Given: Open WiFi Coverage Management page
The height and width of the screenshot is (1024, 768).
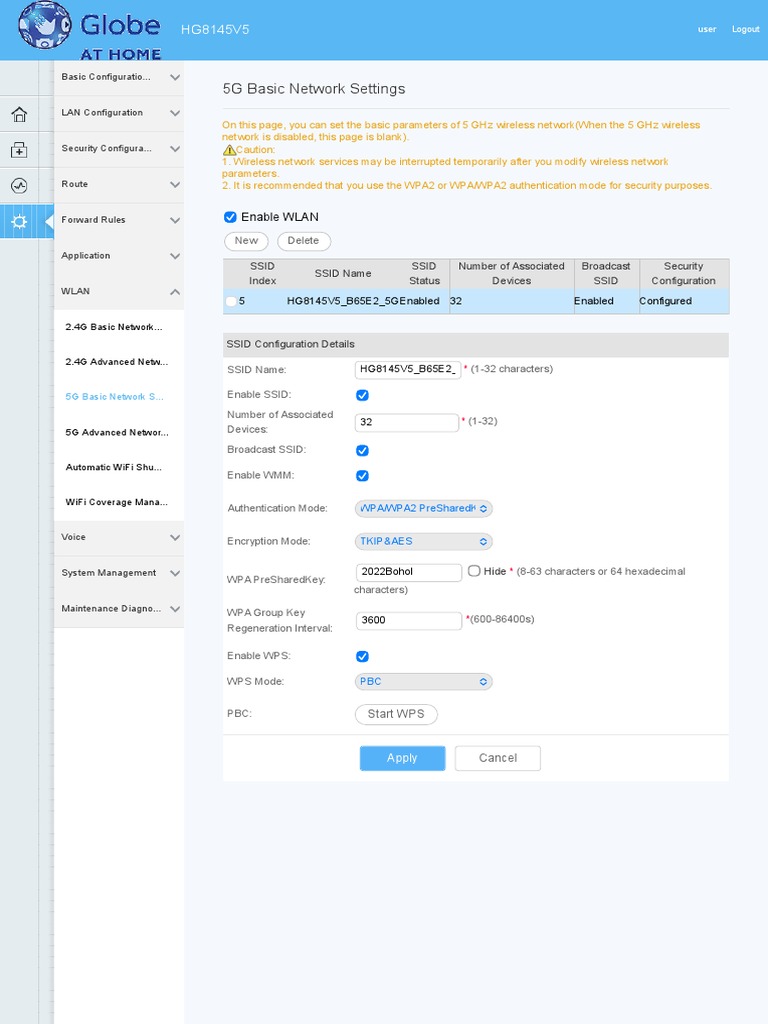Looking at the screenshot, I should coord(116,502).
